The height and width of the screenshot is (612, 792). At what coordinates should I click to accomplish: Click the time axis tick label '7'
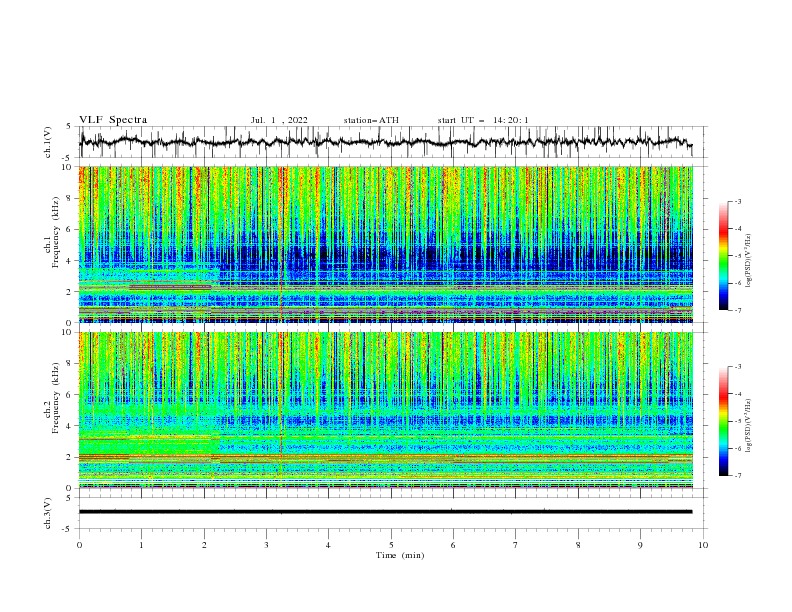click(x=516, y=545)
